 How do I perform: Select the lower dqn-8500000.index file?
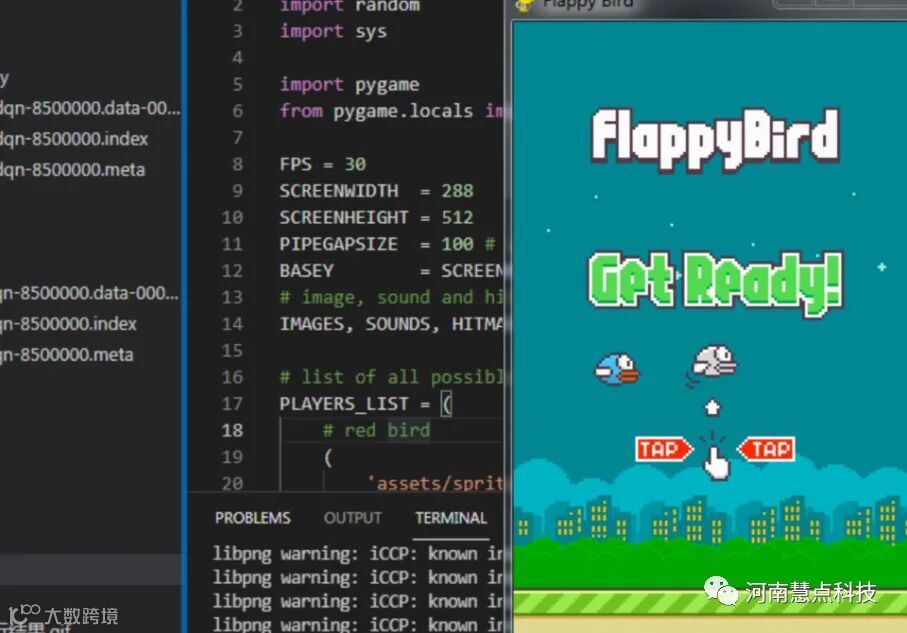68,323
